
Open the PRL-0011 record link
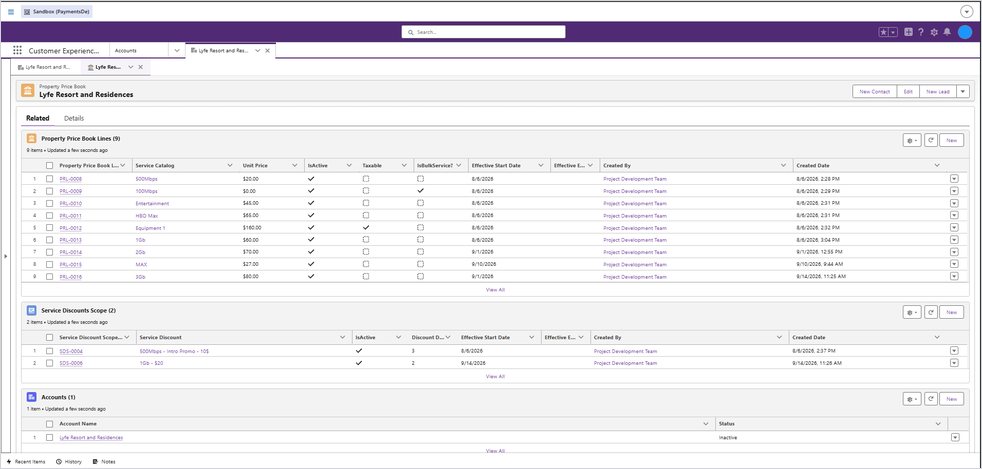tap(71, 216)
